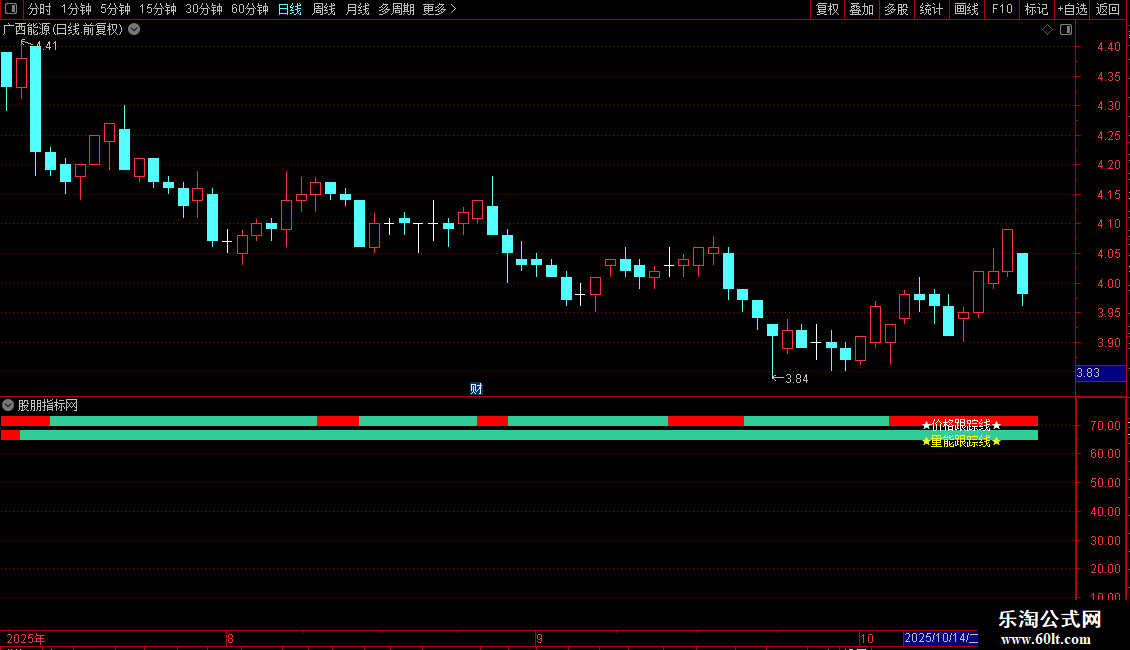
Task: Open dropdown beside 股朋指标网 indicator
Action: (8, 405)
